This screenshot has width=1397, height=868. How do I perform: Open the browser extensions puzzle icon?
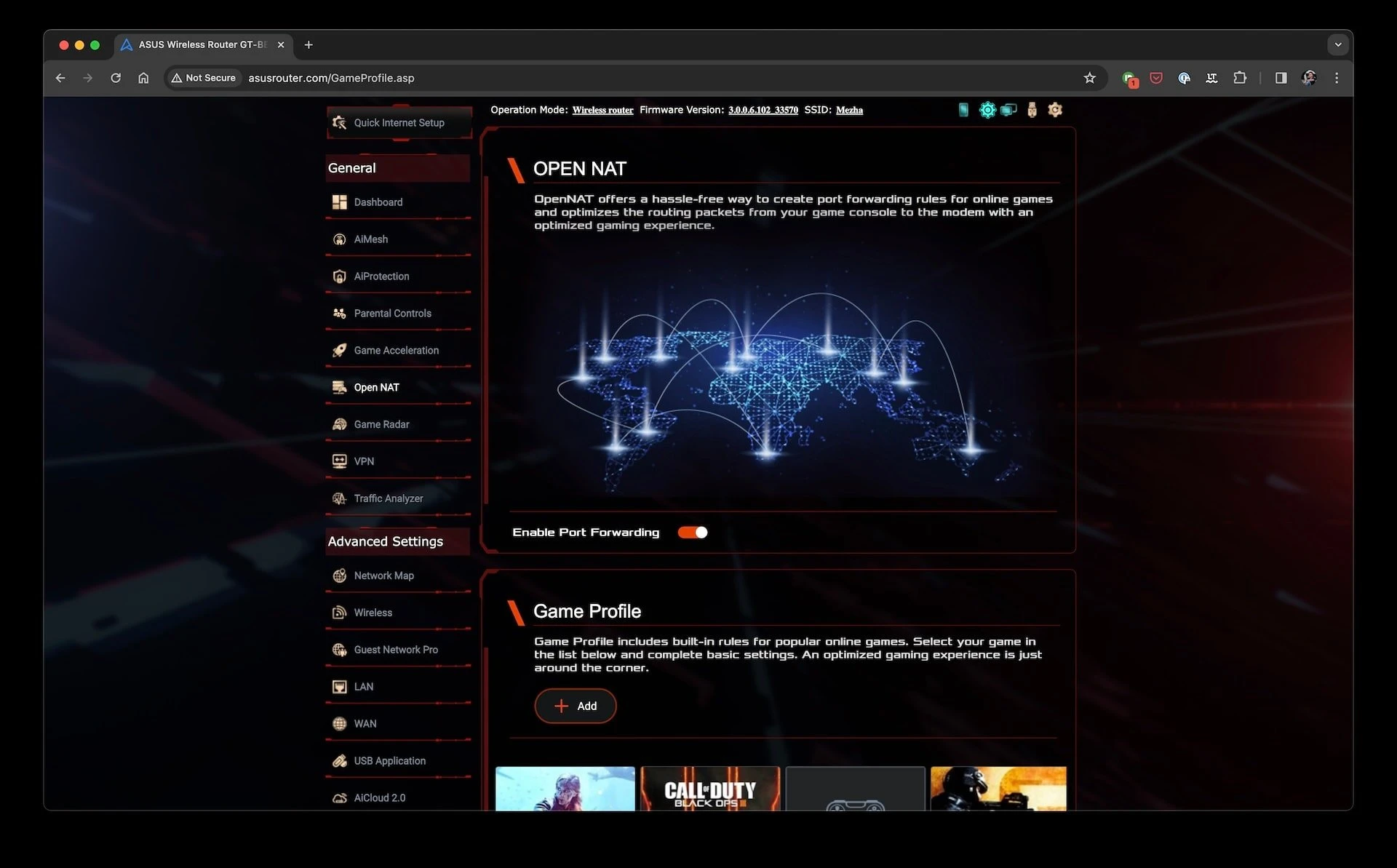click(1240, 78)
